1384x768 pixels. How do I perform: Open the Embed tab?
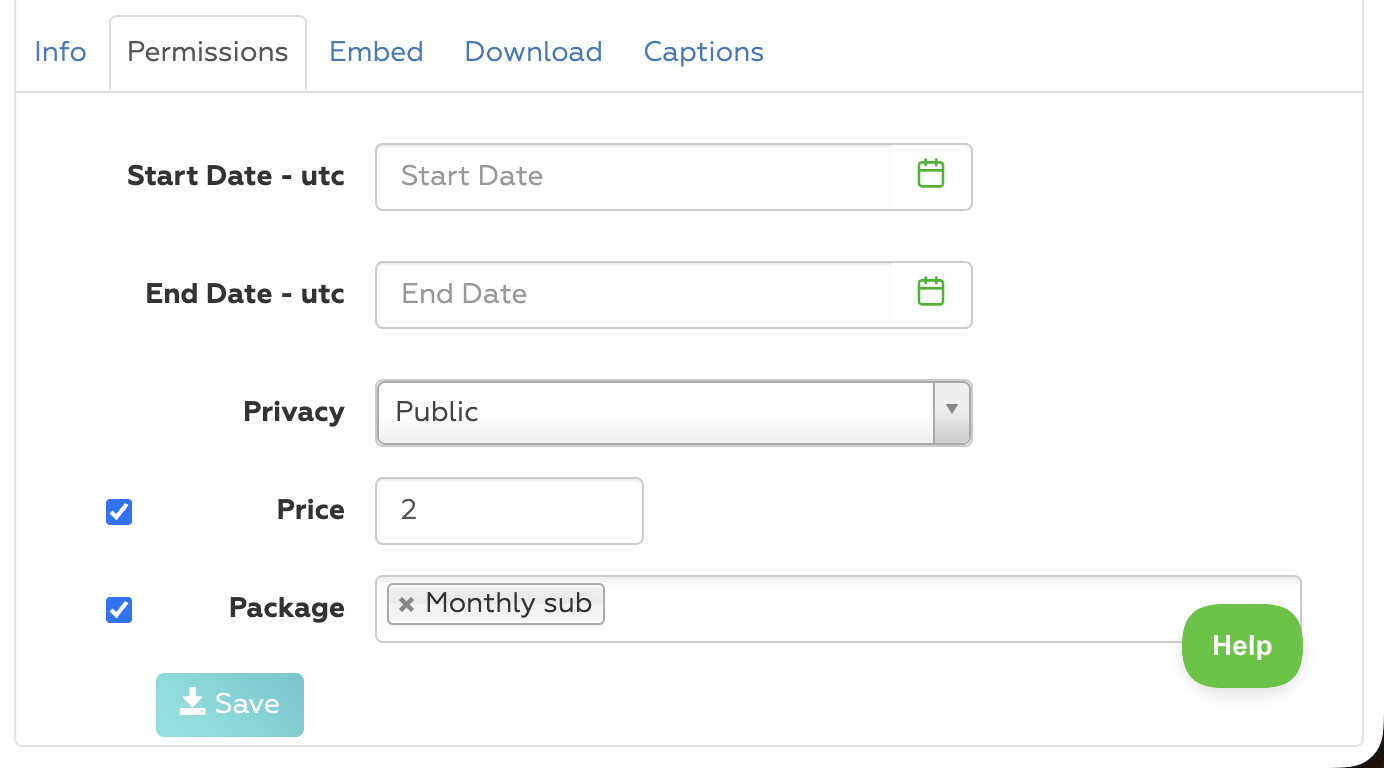376,52
